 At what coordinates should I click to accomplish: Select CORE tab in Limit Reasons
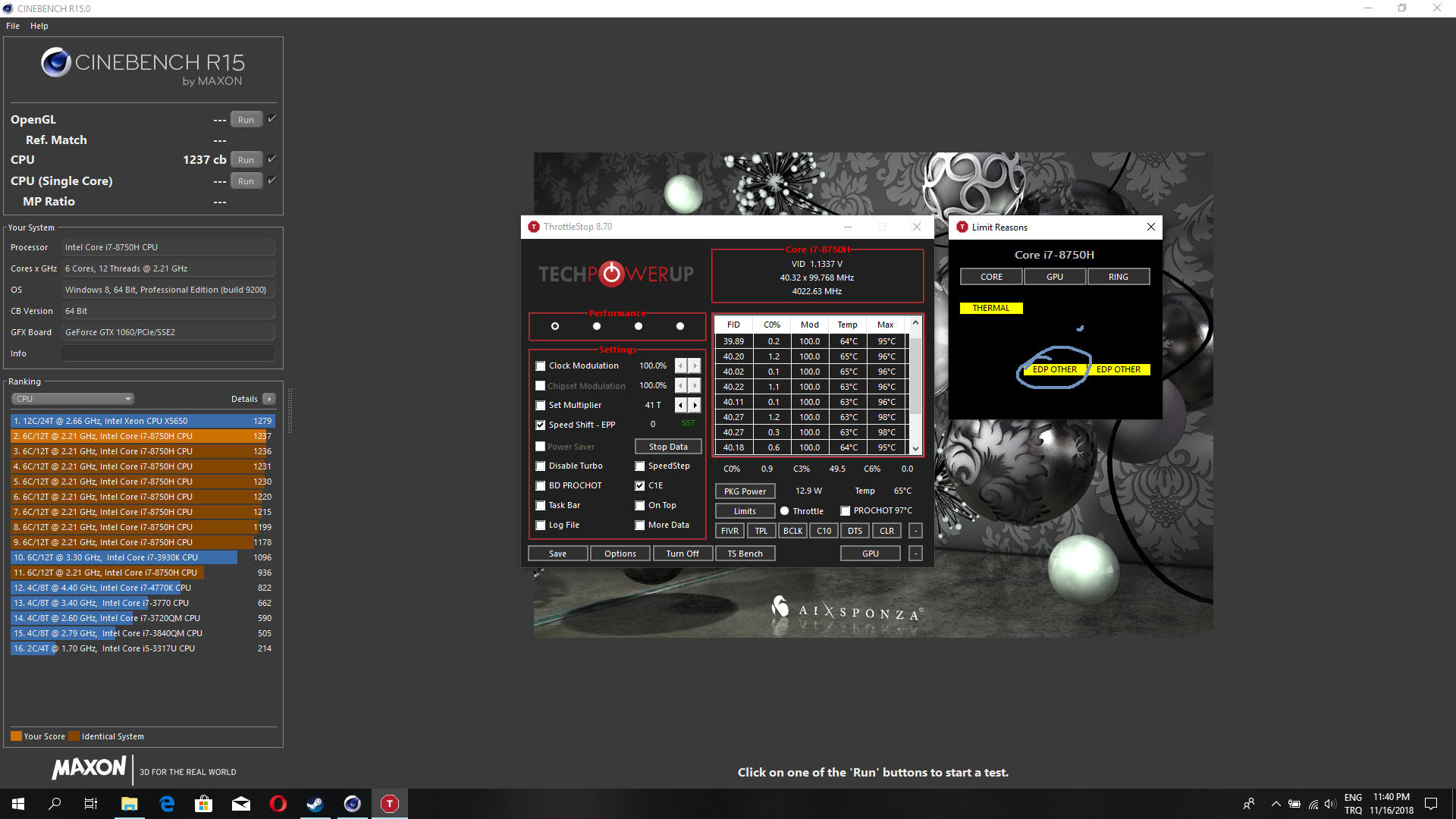click(x=991, y=277)
